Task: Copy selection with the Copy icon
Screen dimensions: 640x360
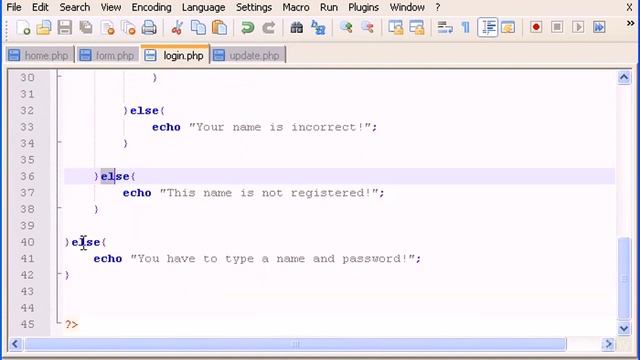Action: (198, 28)
